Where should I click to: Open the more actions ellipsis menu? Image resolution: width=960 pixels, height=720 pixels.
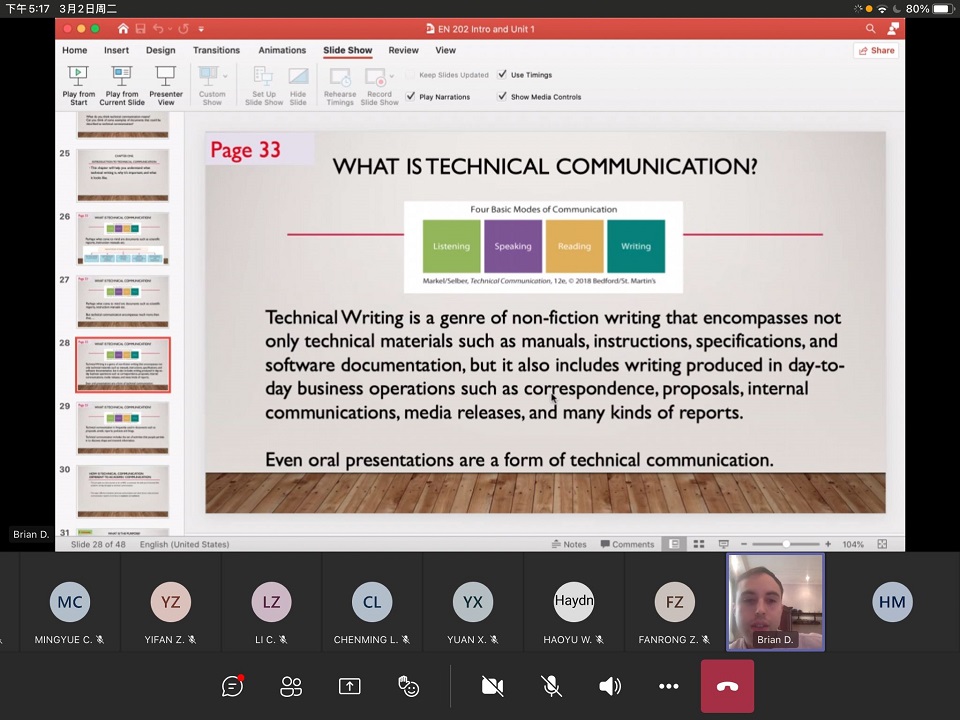tap(668, 686)
